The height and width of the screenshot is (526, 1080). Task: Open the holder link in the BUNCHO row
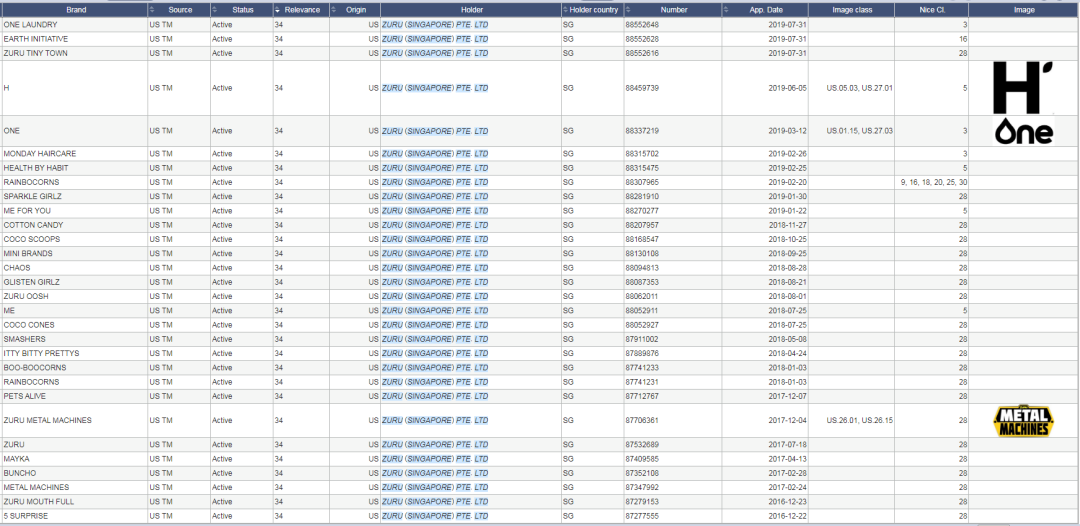click(435, 473)
